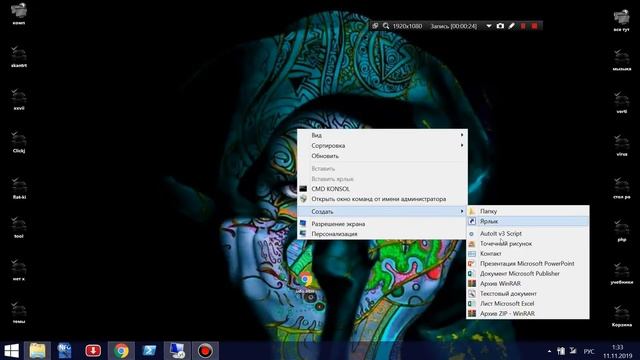Select desktop icon xxvil
640x360 pixels.
[19, 100]
